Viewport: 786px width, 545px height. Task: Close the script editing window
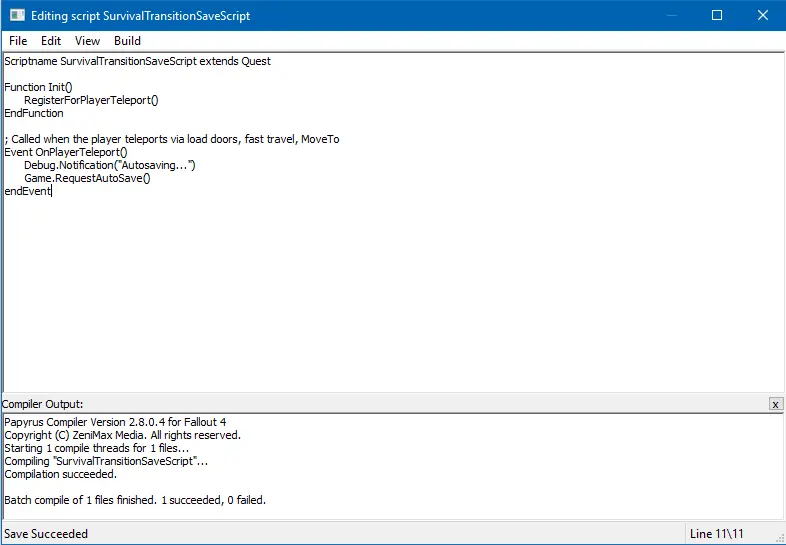[x=762, y=16]
